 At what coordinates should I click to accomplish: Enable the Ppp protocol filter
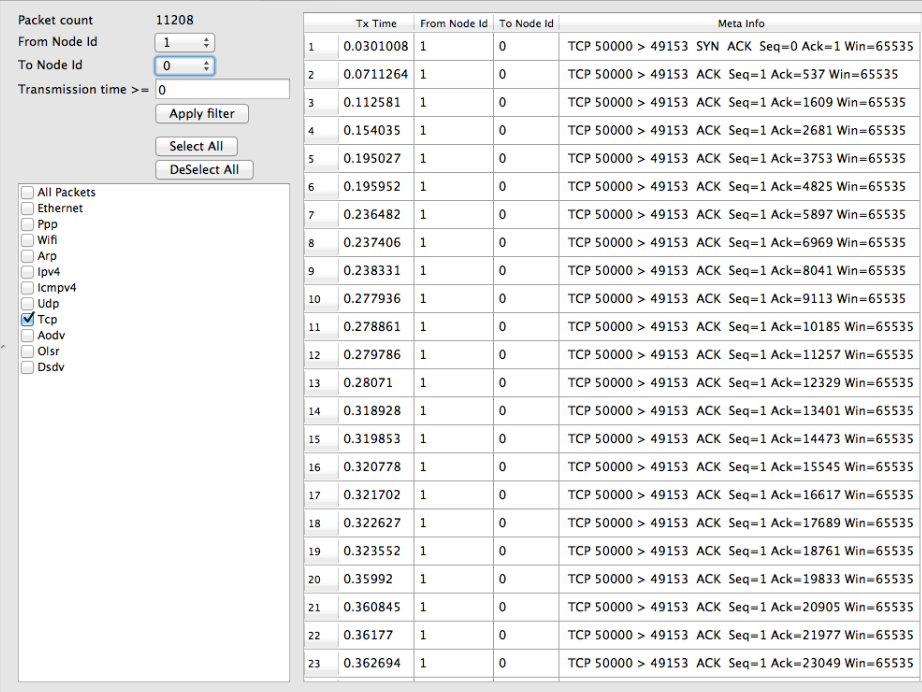(27, 224)
